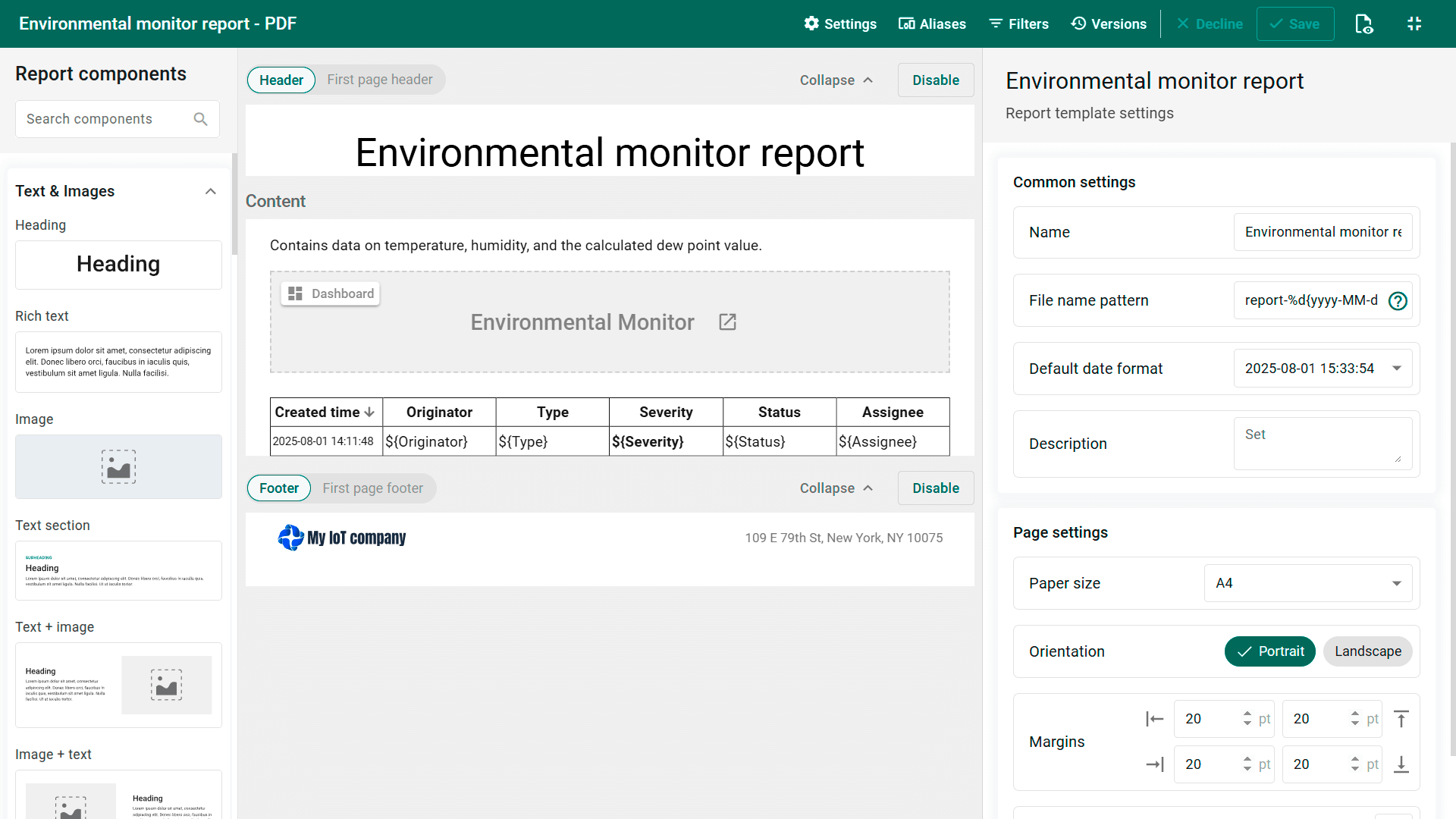Exit fullscreen using the collapse icon
The image size is (1456, 819).
[1414, 24]
